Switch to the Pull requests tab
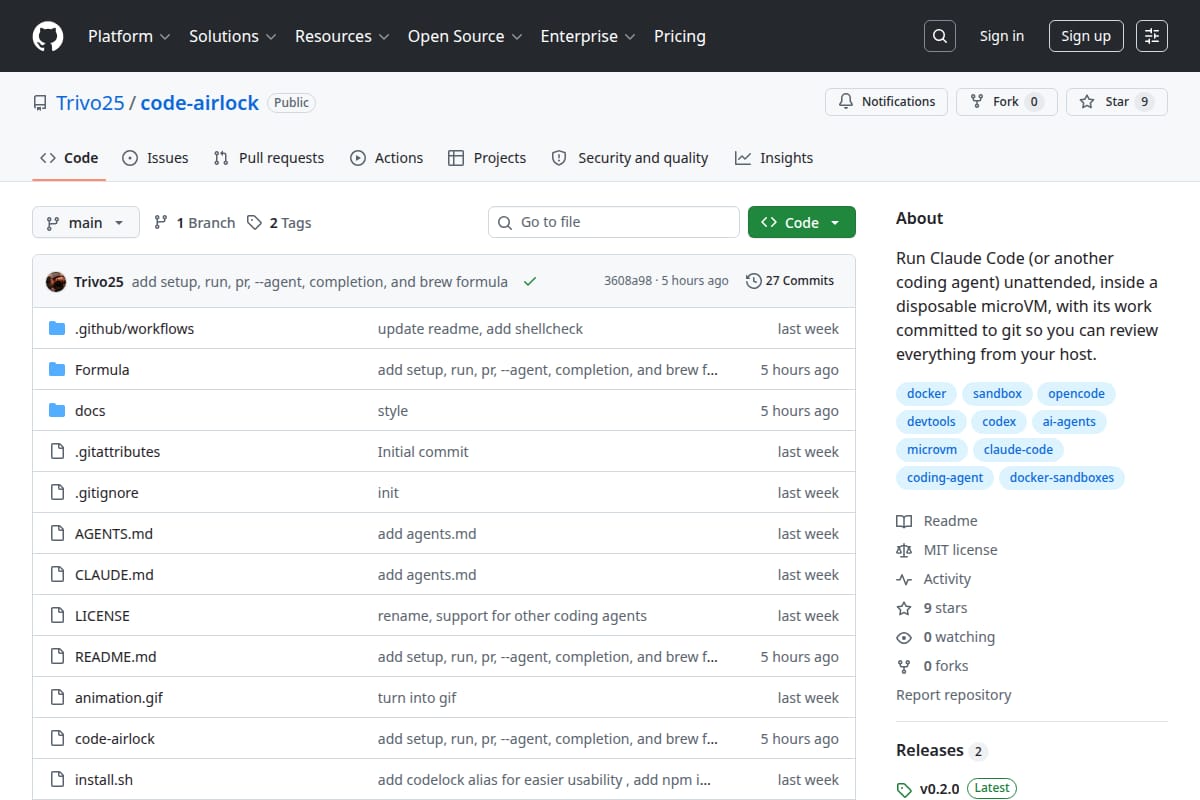1200x800 pixels. pos(269,158)
